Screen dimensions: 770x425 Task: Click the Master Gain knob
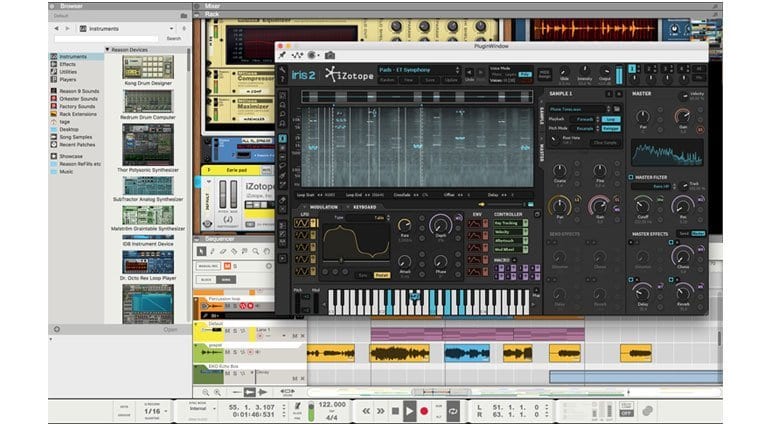coord(682,117)
